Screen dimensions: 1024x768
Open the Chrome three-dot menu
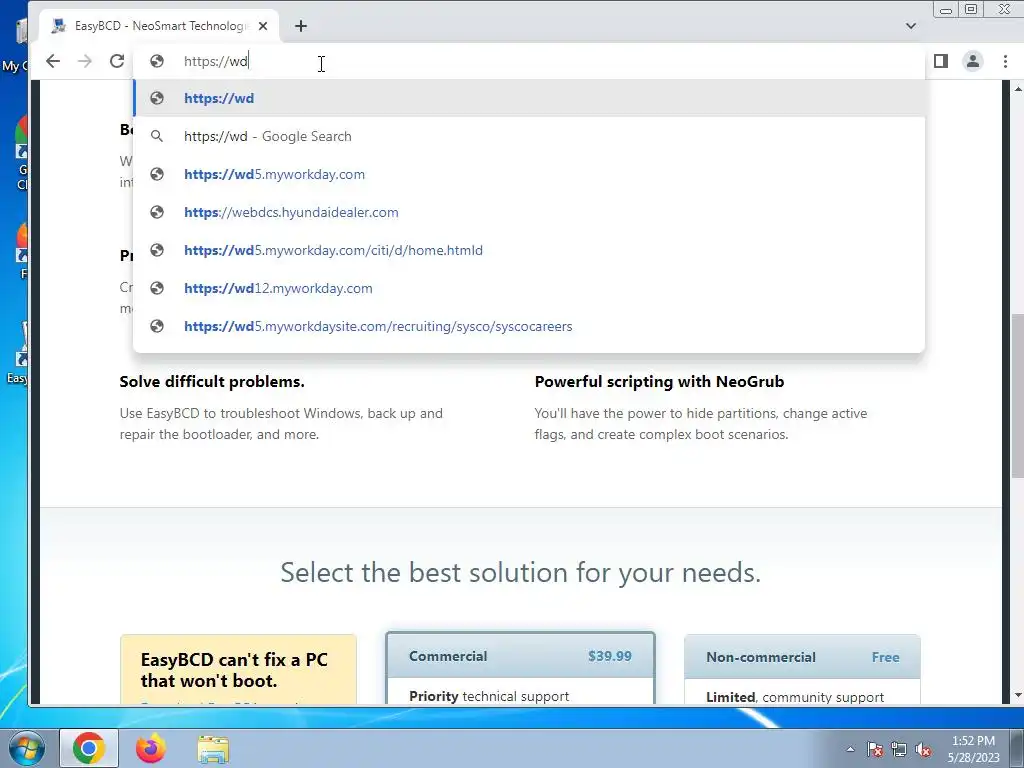tap(1005, 61)
